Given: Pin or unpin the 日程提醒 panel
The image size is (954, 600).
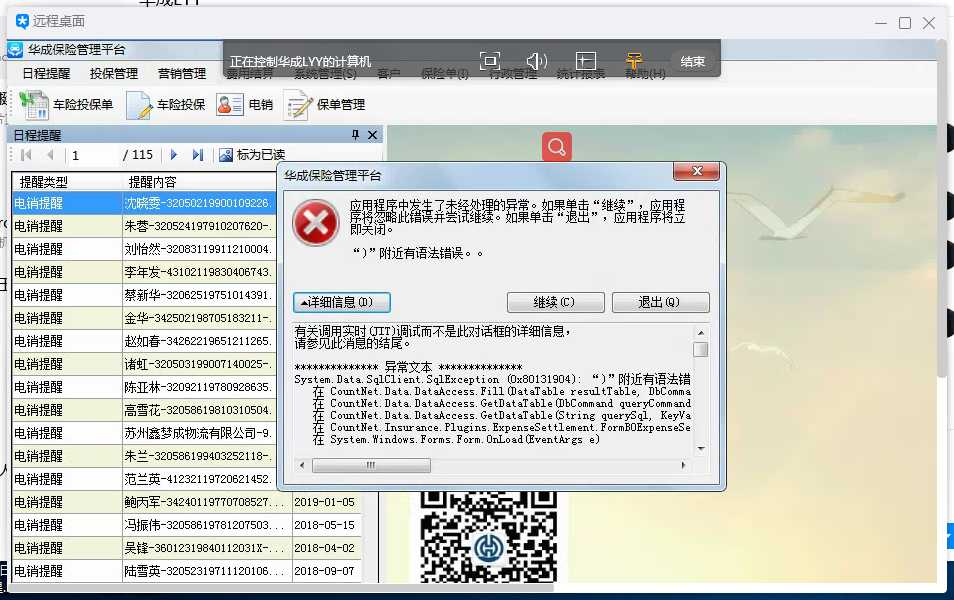Looking at the screenshot, I should [x=355, y=135].
